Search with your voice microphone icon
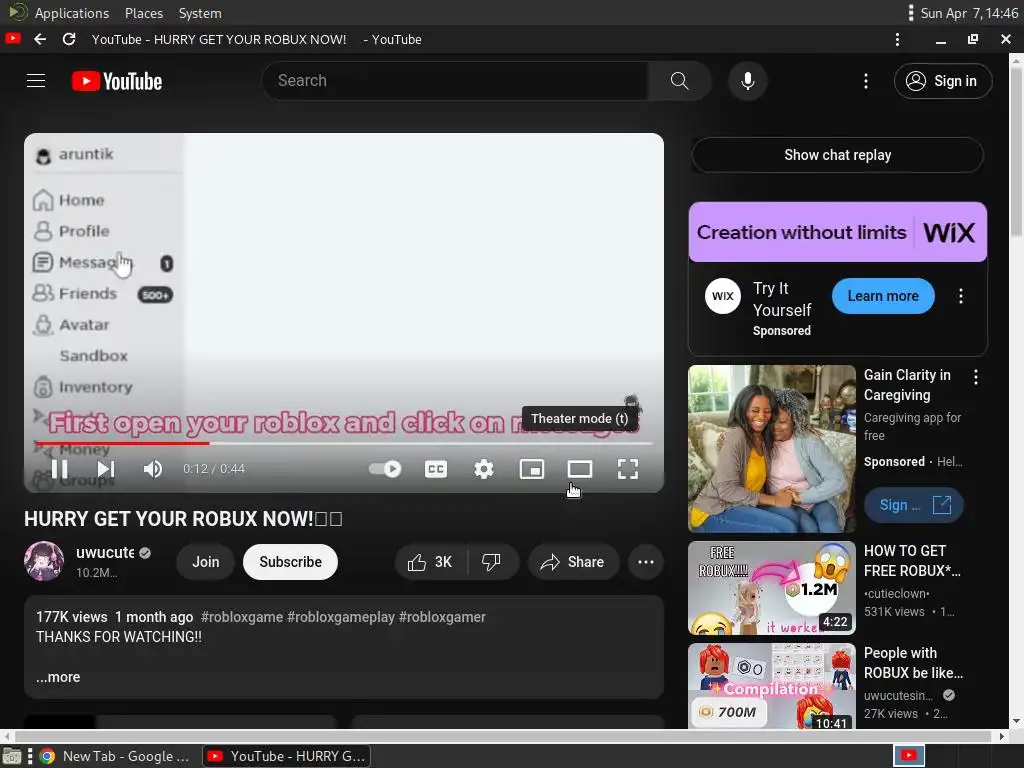 [748, 81]
